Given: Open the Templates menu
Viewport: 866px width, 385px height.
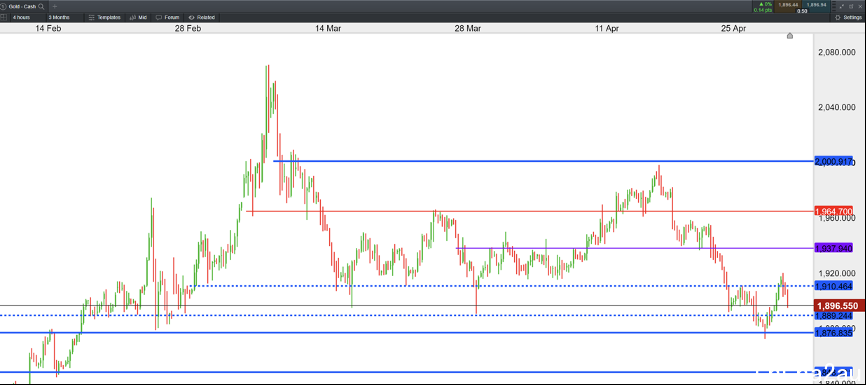Looking at the screenshot, I should [104, 17].
